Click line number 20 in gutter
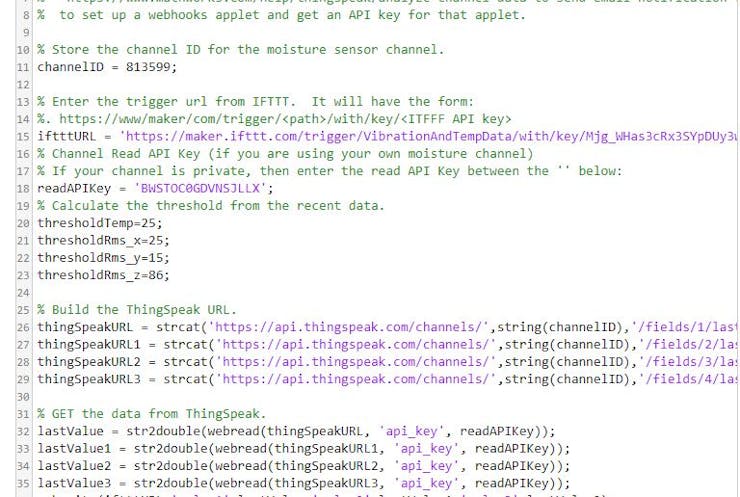 tap(23, 223)
